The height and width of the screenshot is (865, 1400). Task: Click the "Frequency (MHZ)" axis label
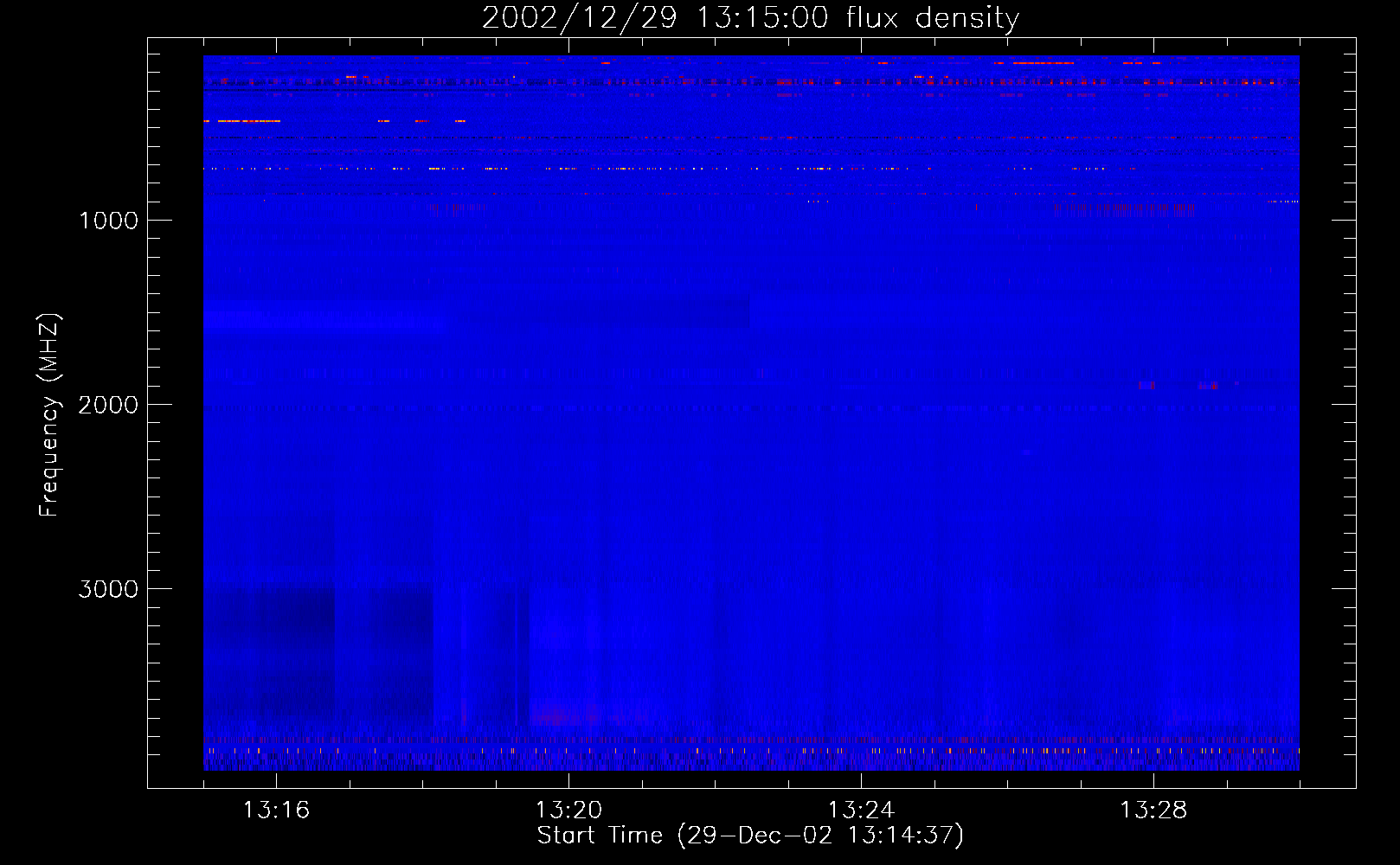coord(49,415)
